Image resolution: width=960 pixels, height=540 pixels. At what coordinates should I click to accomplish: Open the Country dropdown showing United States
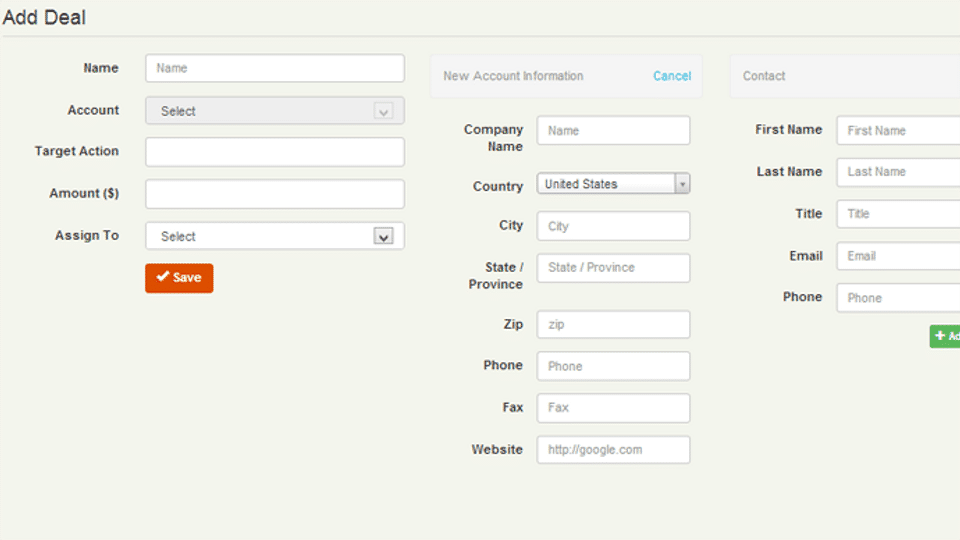[x=613, y=184]
